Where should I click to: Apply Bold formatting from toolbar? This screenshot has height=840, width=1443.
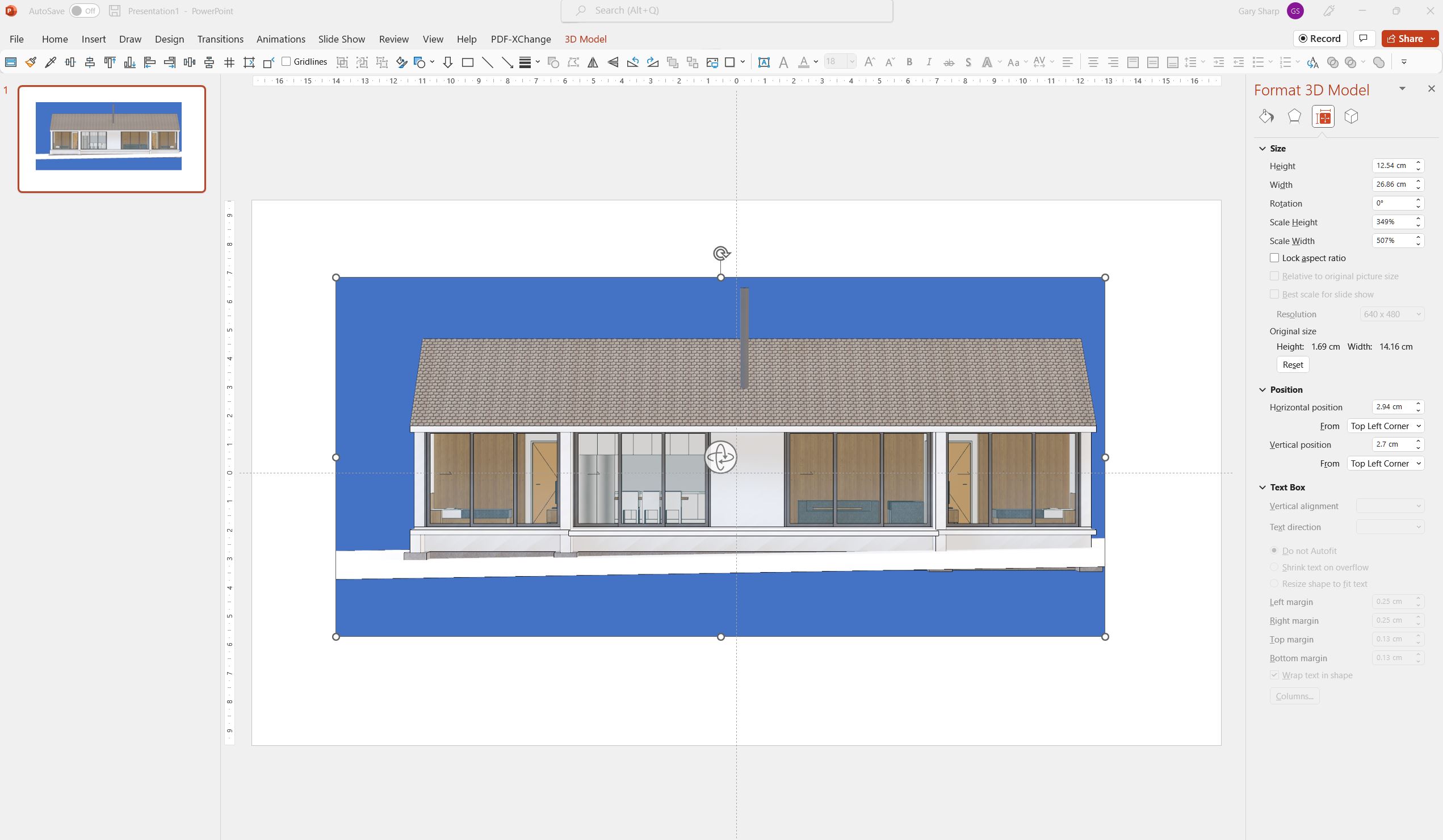[x=909, y=62]
